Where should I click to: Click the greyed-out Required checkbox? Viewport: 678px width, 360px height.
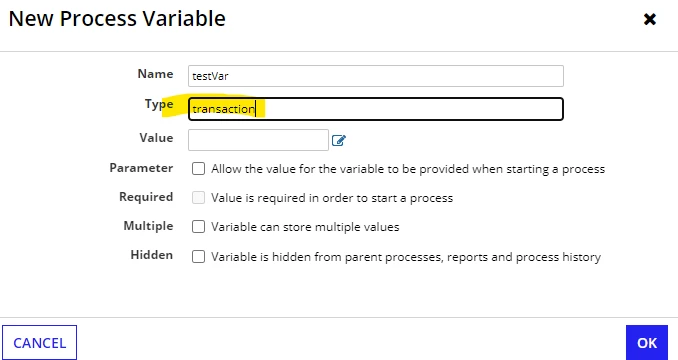[x=198, y=198]
